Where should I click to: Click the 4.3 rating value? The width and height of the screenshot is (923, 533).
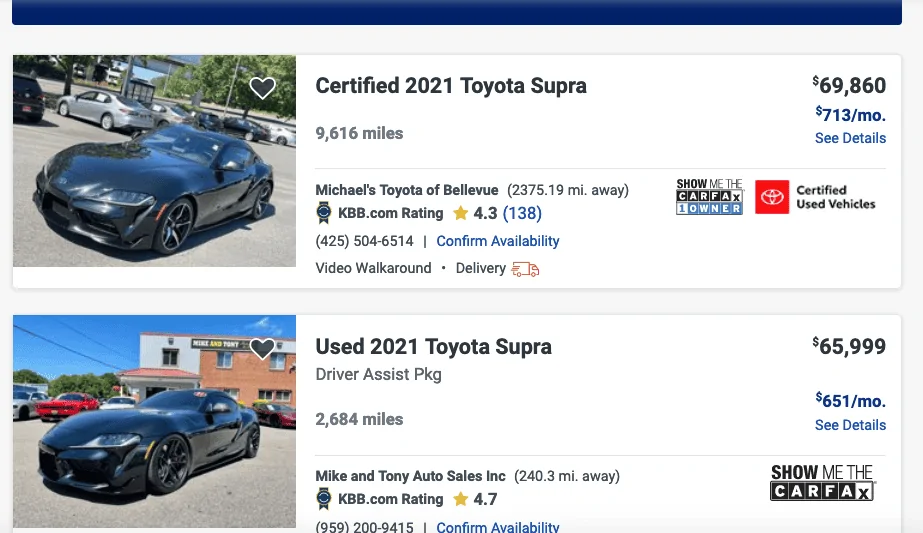tap(485, 213)
